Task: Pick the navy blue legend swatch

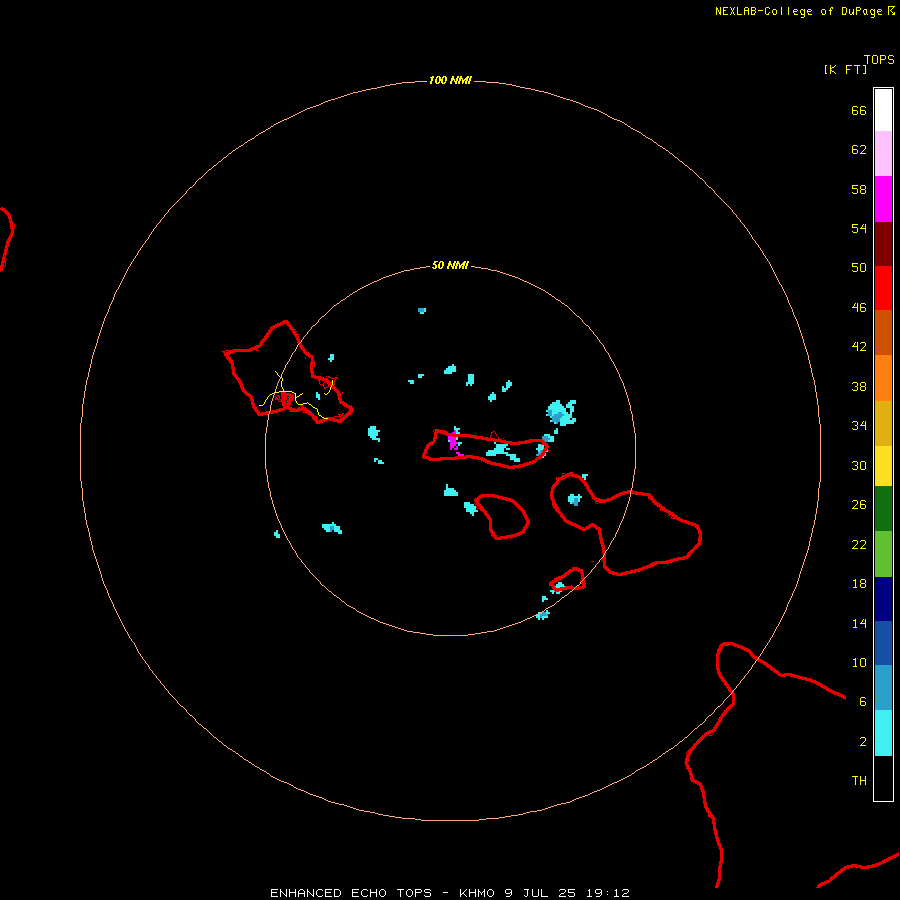Action: point(883,599)
